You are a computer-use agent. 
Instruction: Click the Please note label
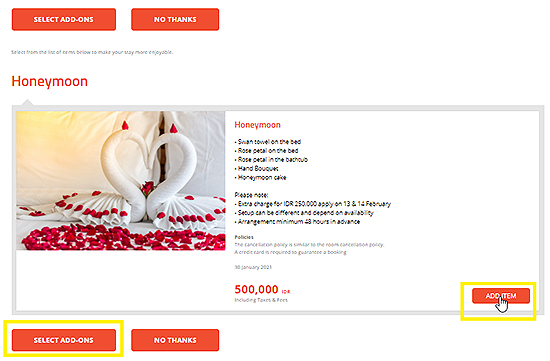(x=251, y=195)
